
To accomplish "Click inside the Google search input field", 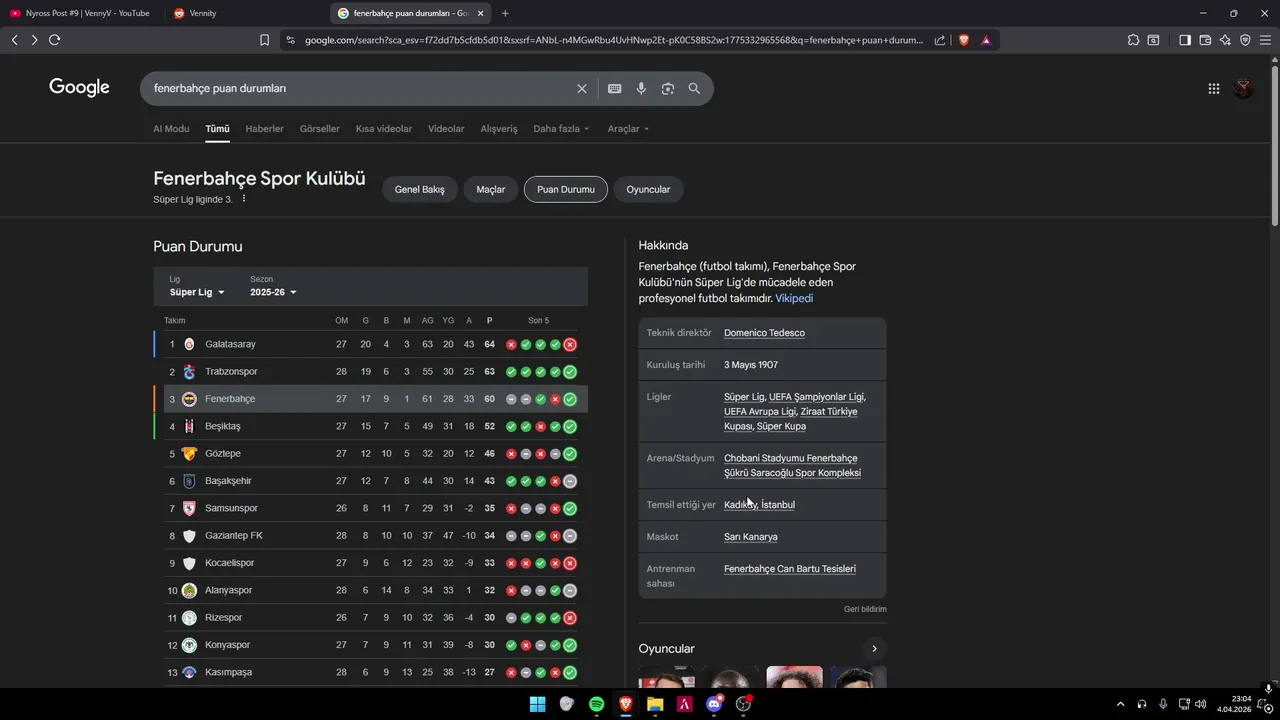I will click(360, 88).
